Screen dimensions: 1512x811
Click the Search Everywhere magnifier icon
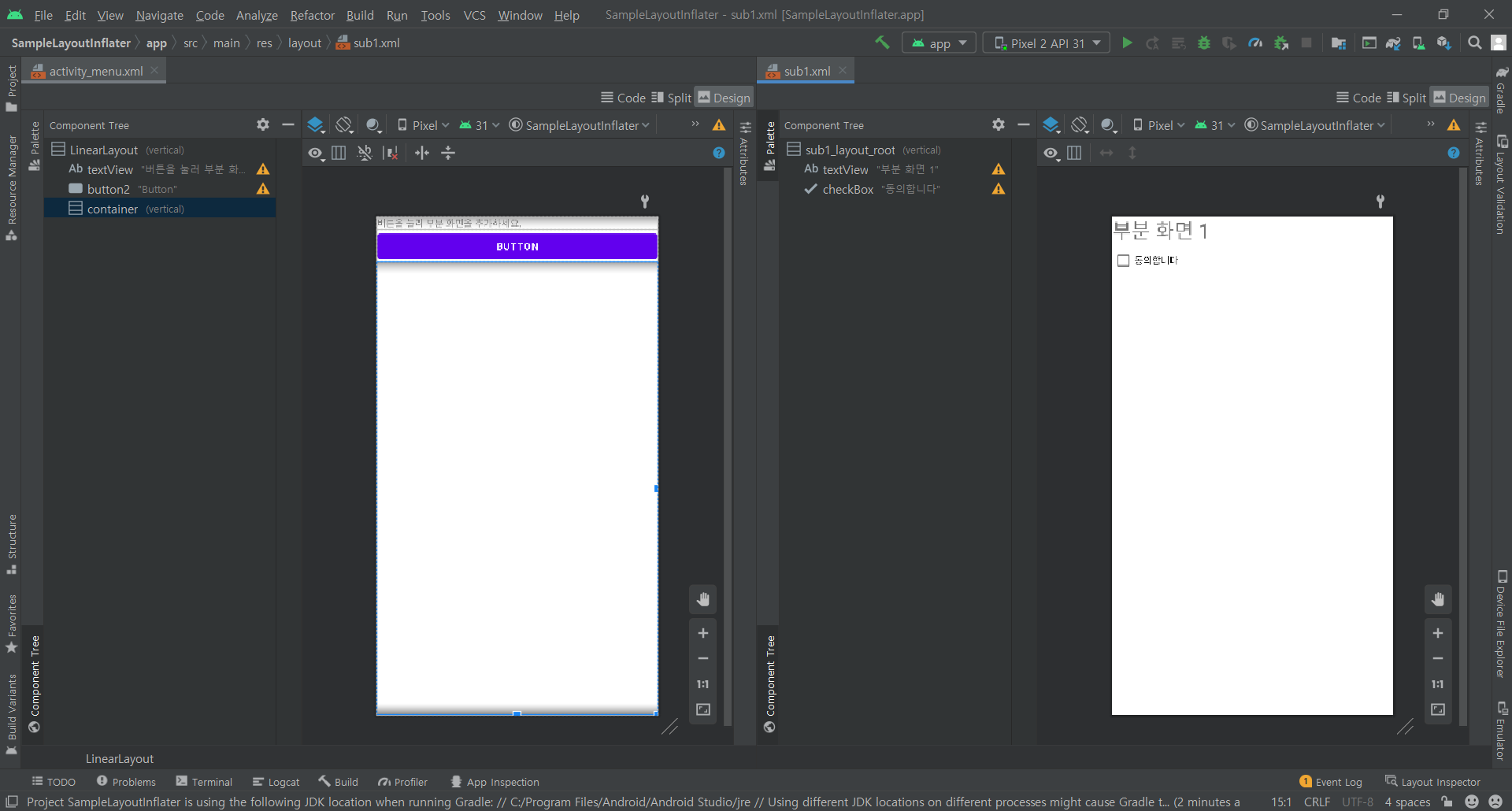point(1474,43)
